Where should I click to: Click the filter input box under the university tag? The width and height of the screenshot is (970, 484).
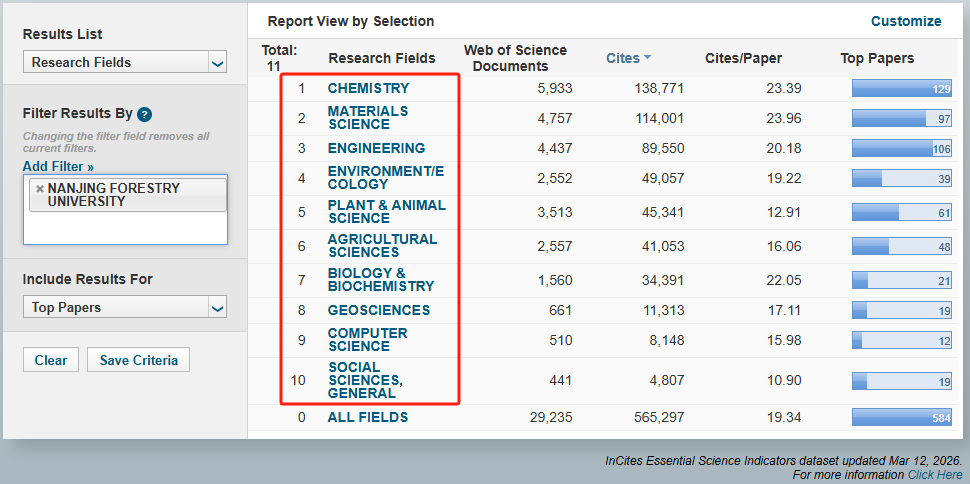pos(125,229)
